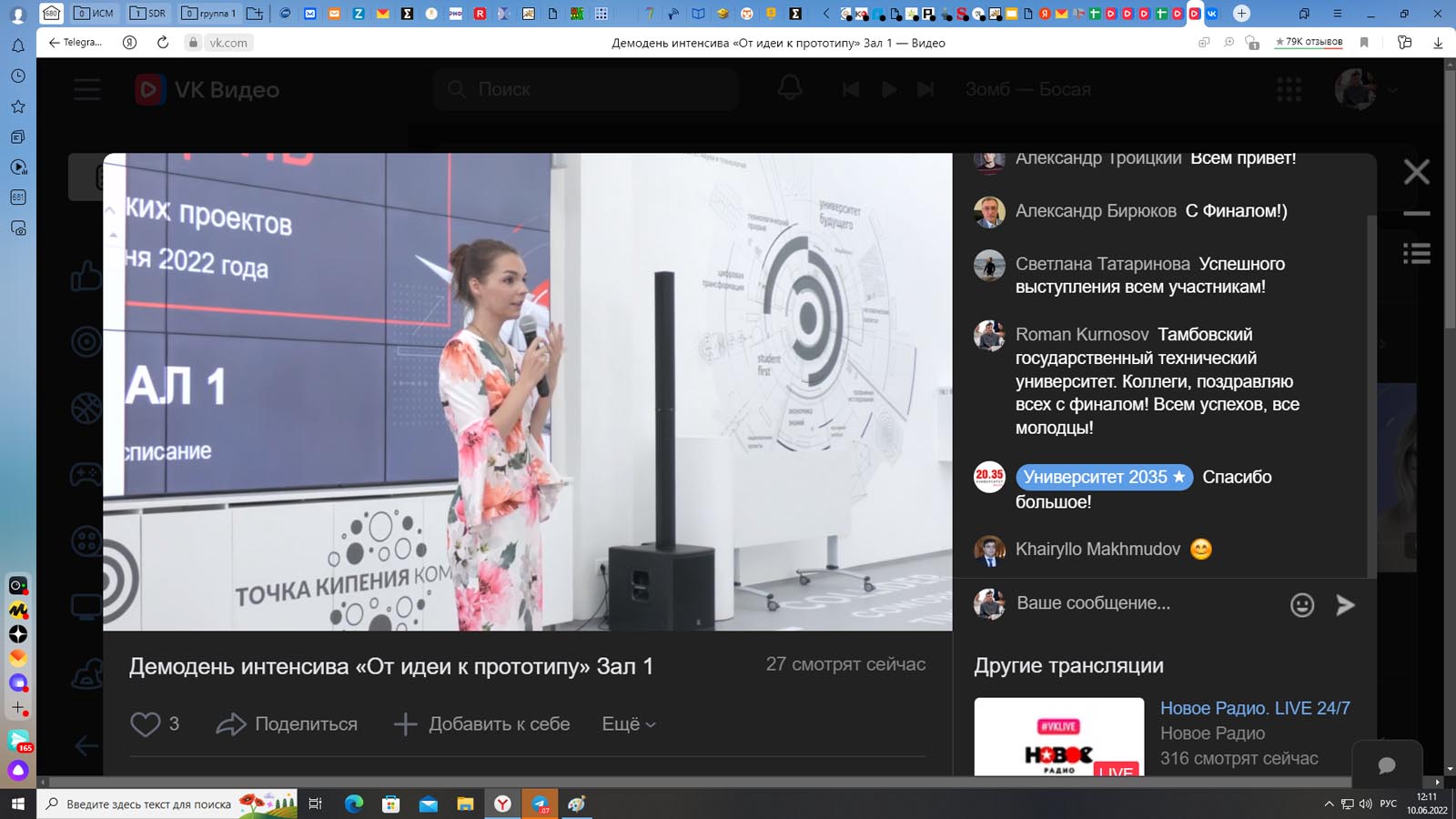Open Университет 2035 profile badge
The height and width of the screenshot is (819, 1456).
[1104, 477]
